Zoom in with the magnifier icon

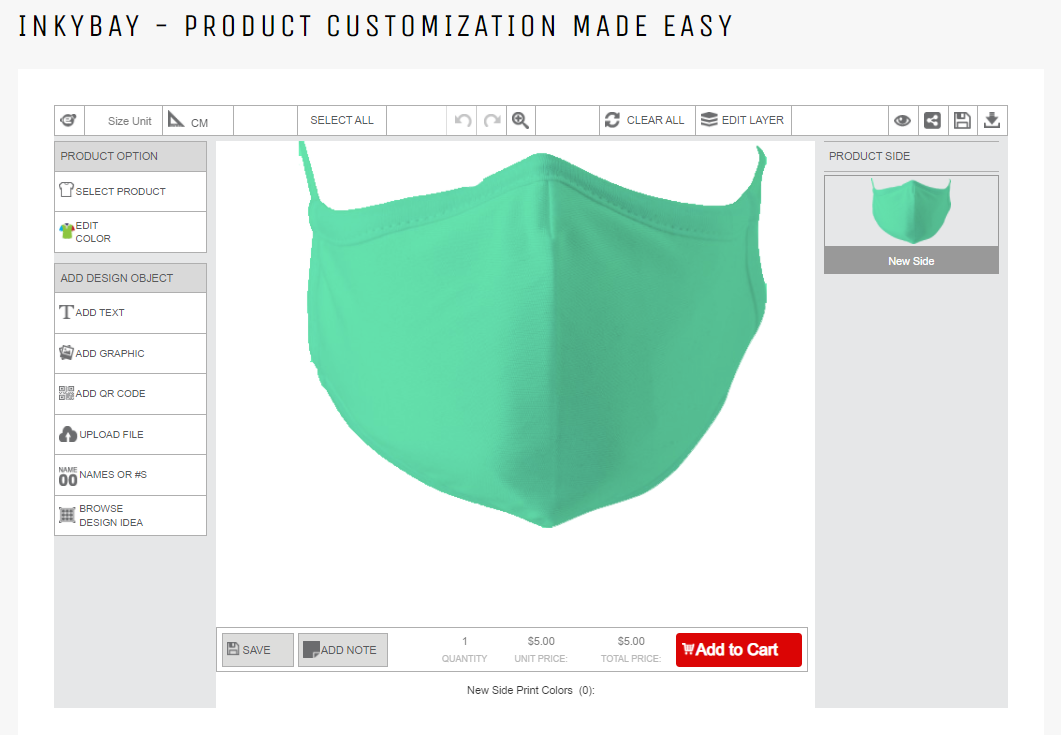(520, 120)
